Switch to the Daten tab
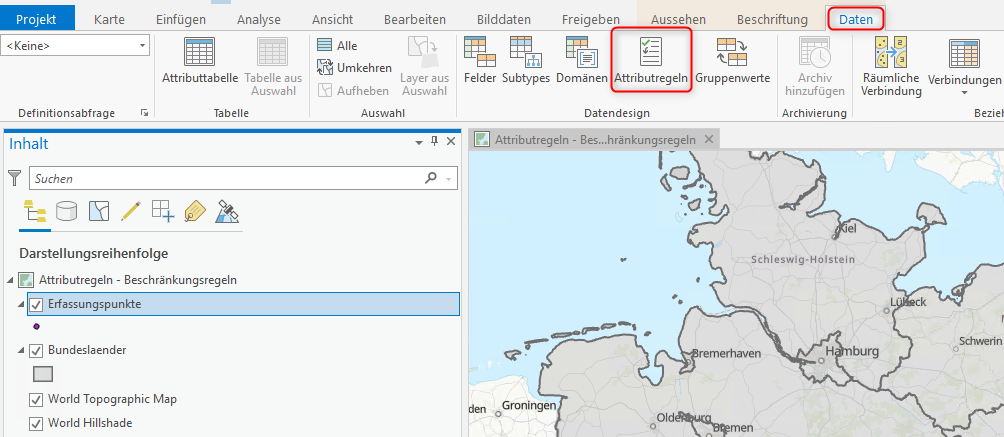Viewport: 1004px width, 437px height. point(856,19)
